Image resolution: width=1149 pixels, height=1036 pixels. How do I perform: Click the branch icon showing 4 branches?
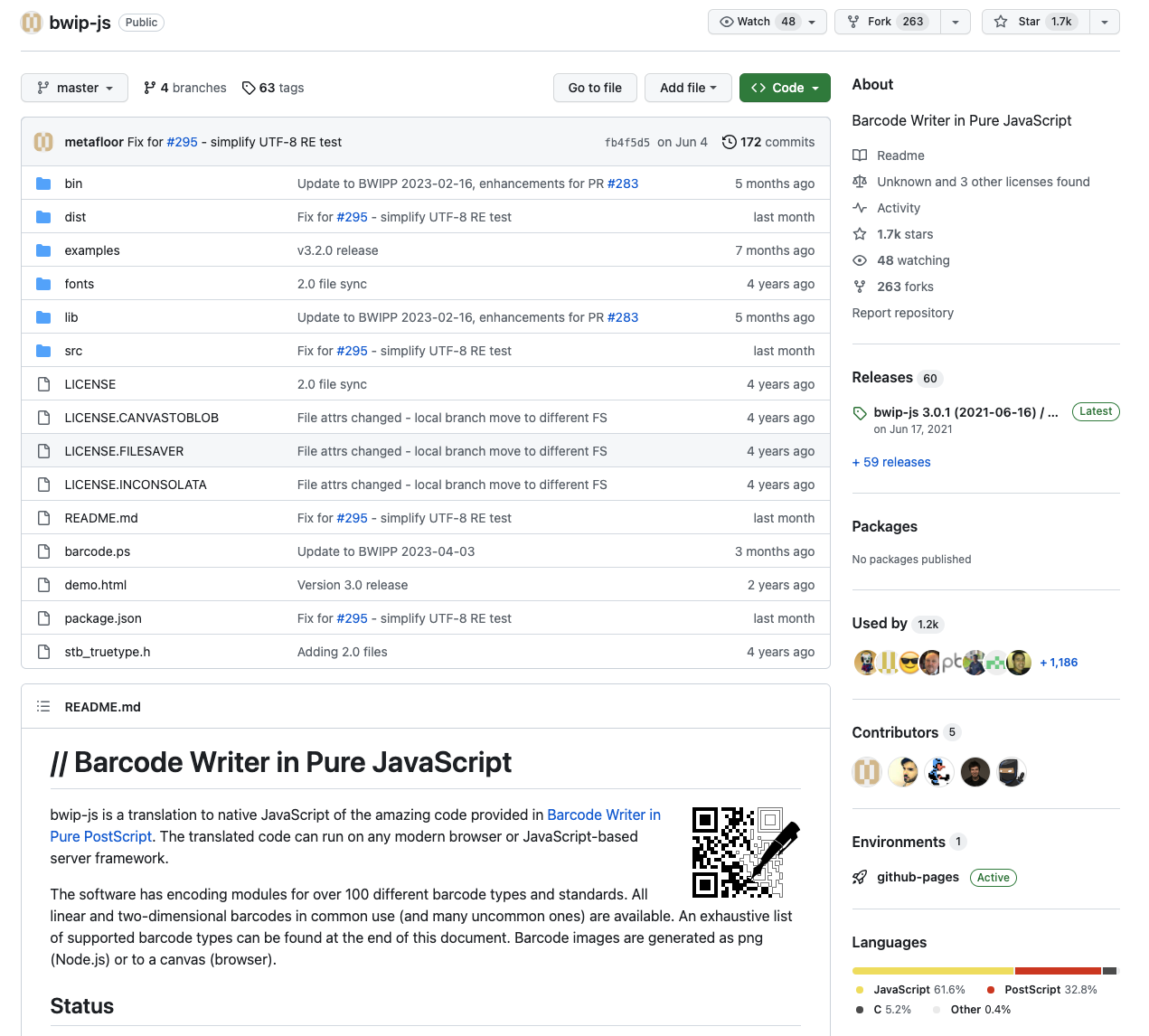coord(150,88)
